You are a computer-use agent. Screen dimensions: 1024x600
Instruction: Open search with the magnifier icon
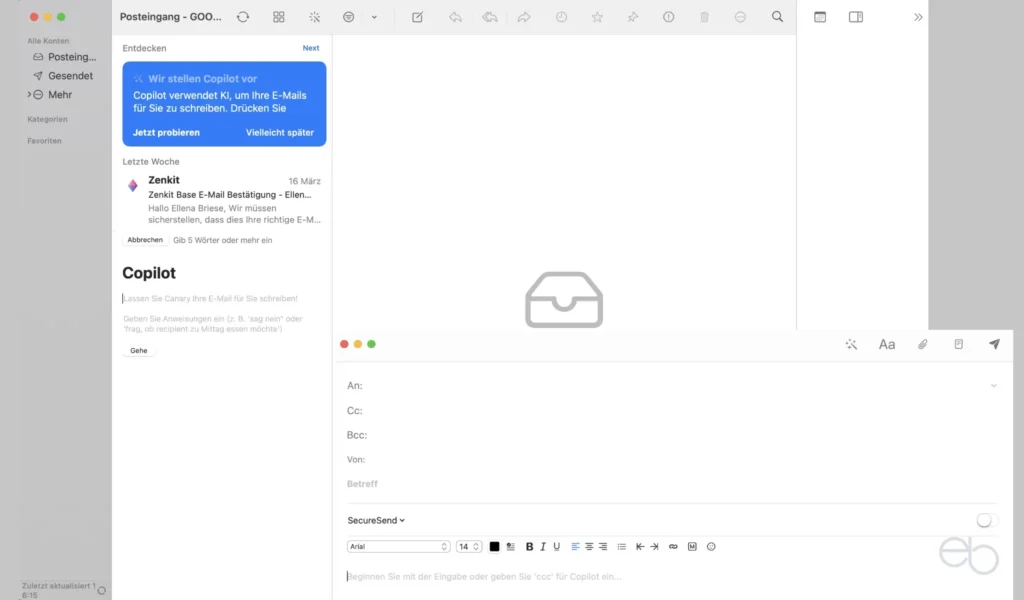coord(777,17)
